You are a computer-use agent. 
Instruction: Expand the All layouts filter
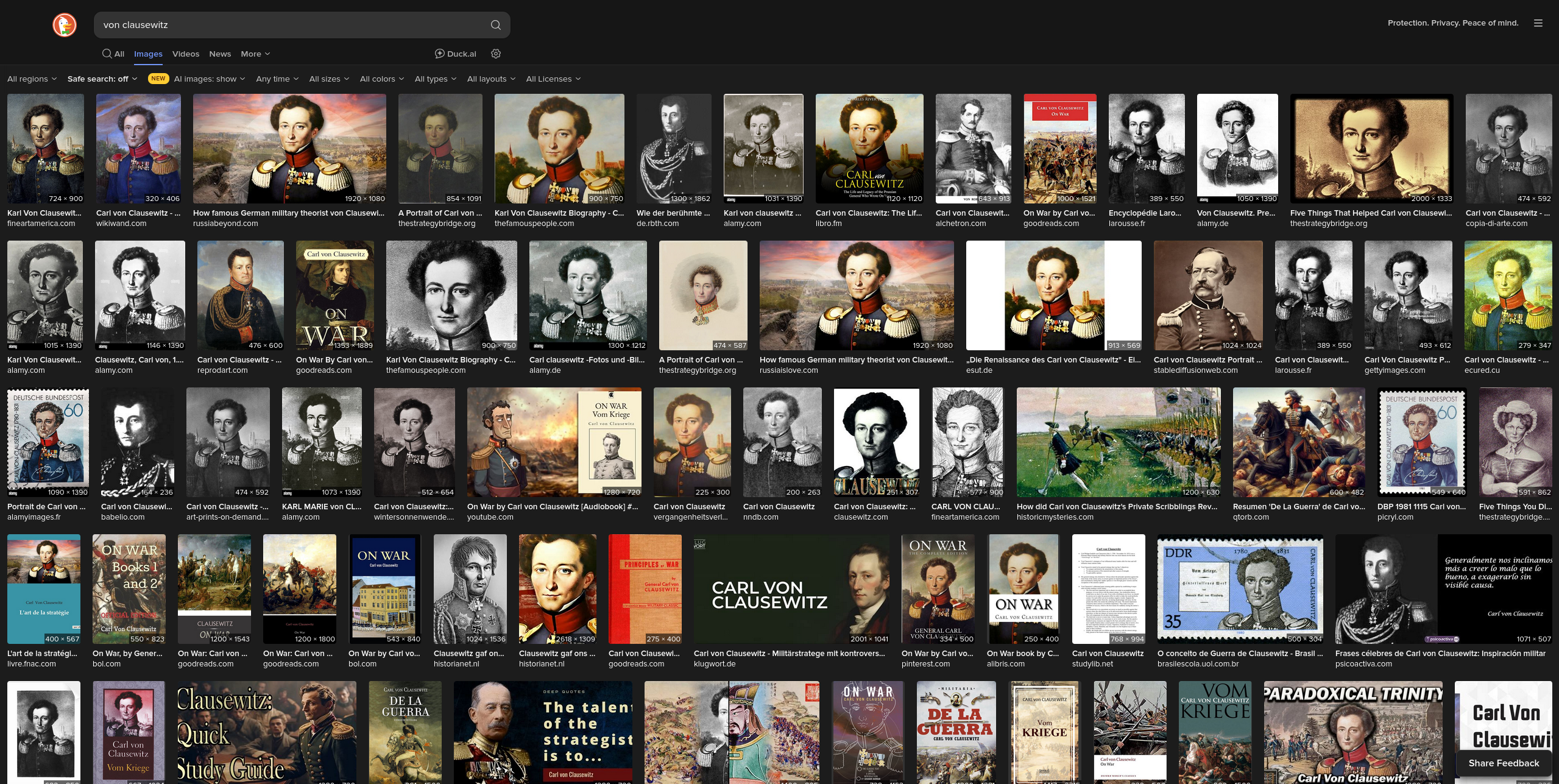pos(491,79)
